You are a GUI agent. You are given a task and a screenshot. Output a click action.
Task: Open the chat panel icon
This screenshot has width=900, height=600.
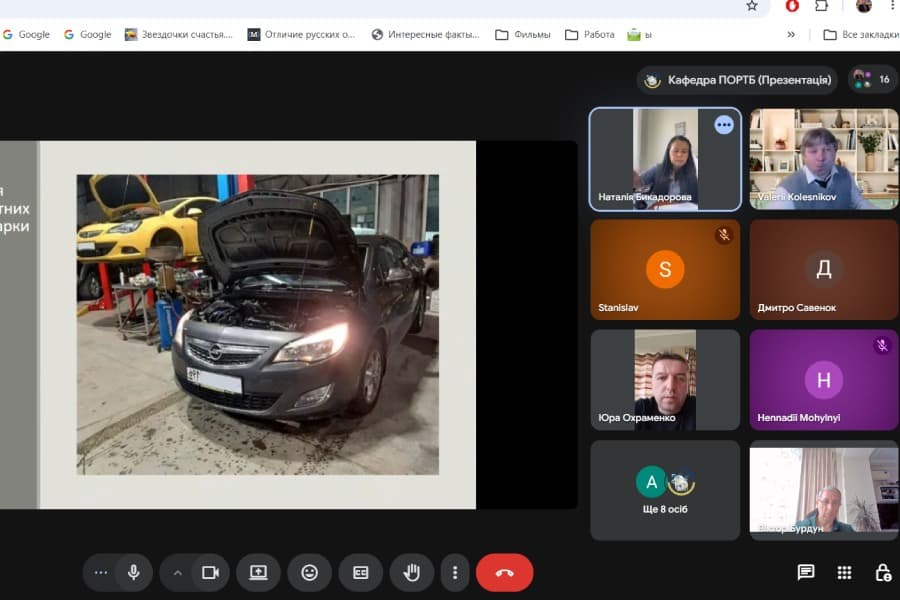tap(806, 572)
